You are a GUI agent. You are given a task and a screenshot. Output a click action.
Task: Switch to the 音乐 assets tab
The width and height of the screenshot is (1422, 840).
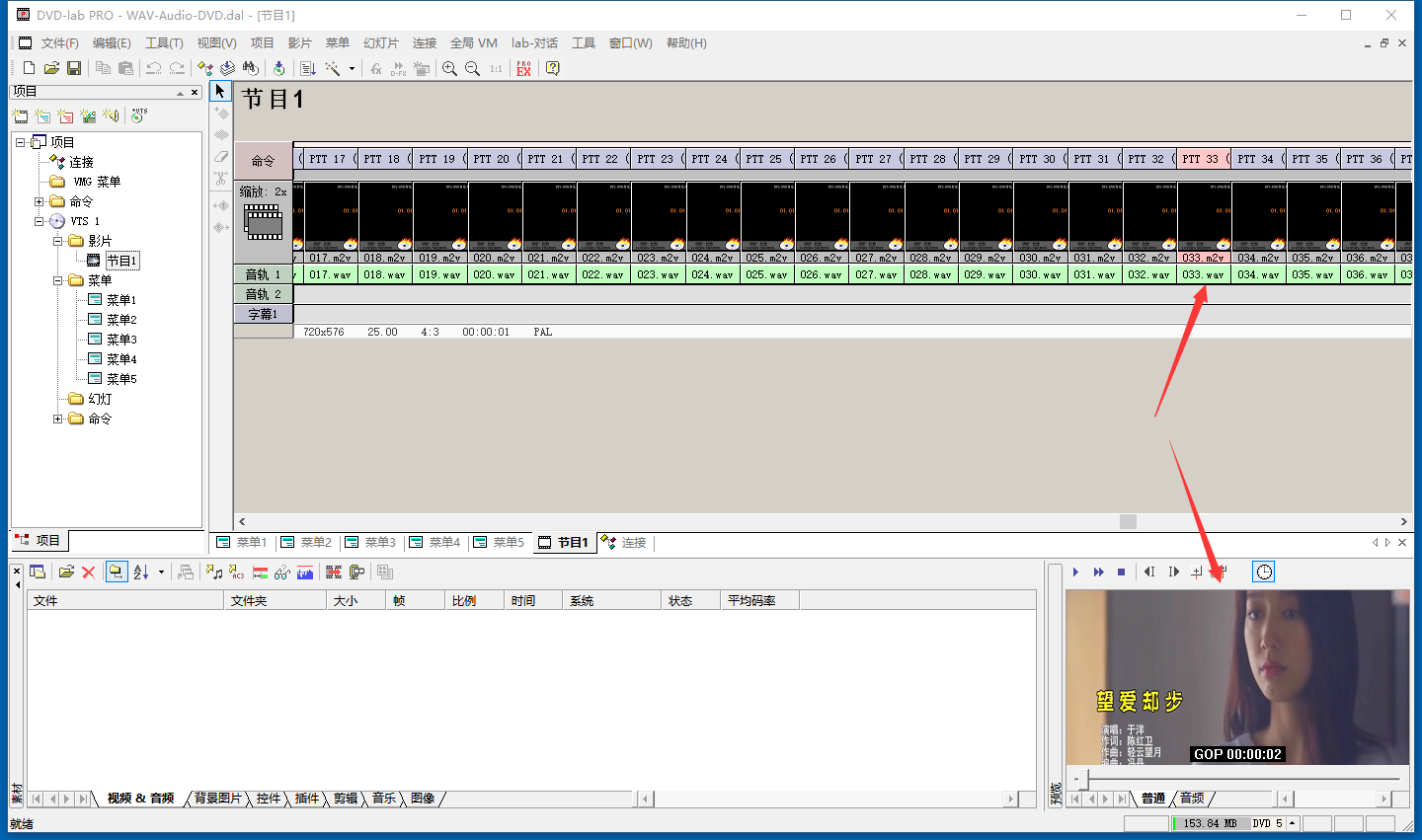click(x=384, y=799)
